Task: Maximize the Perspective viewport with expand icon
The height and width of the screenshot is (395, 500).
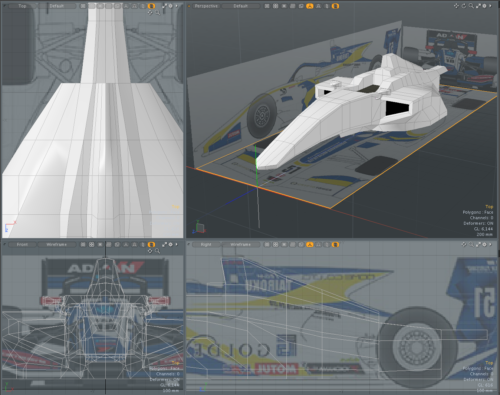Action: click(x=478, y=6)
